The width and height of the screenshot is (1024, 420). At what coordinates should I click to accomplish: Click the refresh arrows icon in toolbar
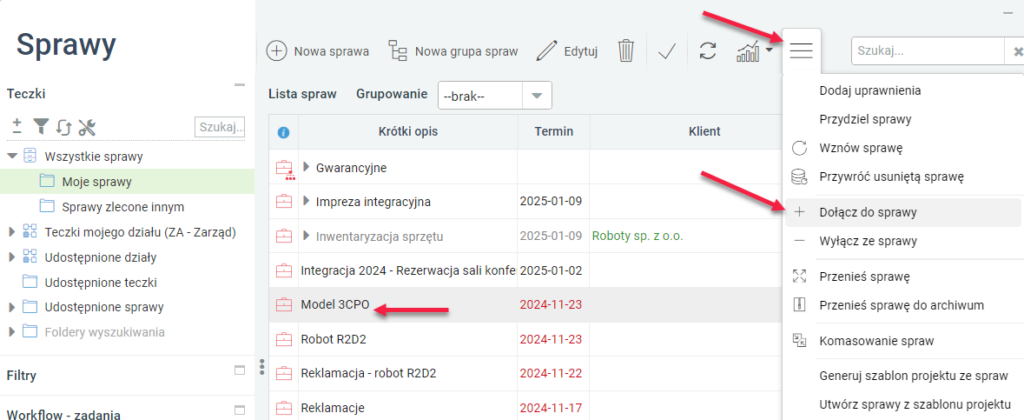click(x=707, y=51)
